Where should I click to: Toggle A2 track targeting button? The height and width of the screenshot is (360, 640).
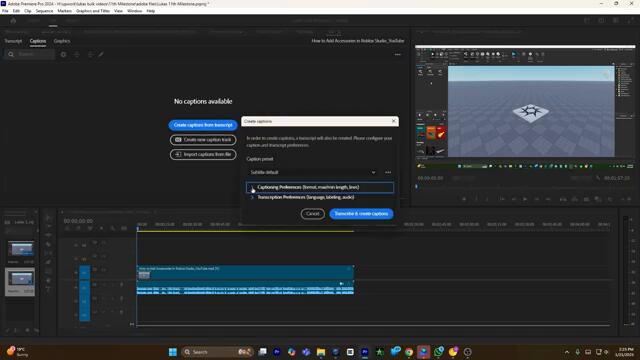[x=84, y=301]
